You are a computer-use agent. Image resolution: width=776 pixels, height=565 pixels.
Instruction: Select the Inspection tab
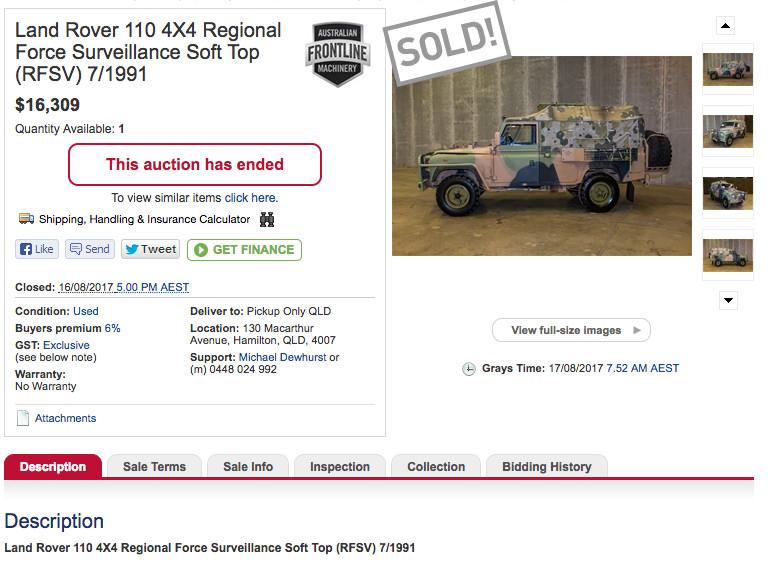click(339, 467)
